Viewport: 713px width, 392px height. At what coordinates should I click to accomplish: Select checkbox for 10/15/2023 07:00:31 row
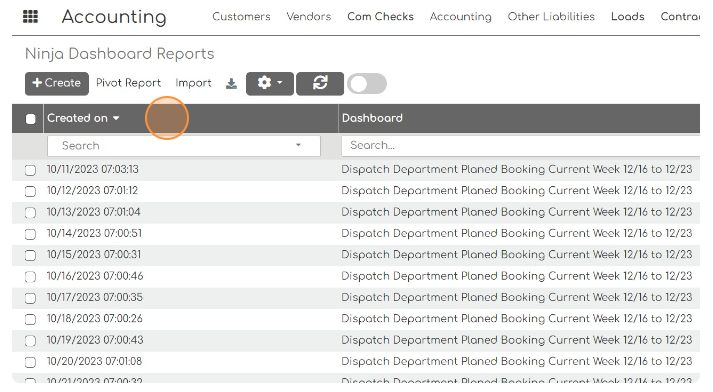[30, 256]
